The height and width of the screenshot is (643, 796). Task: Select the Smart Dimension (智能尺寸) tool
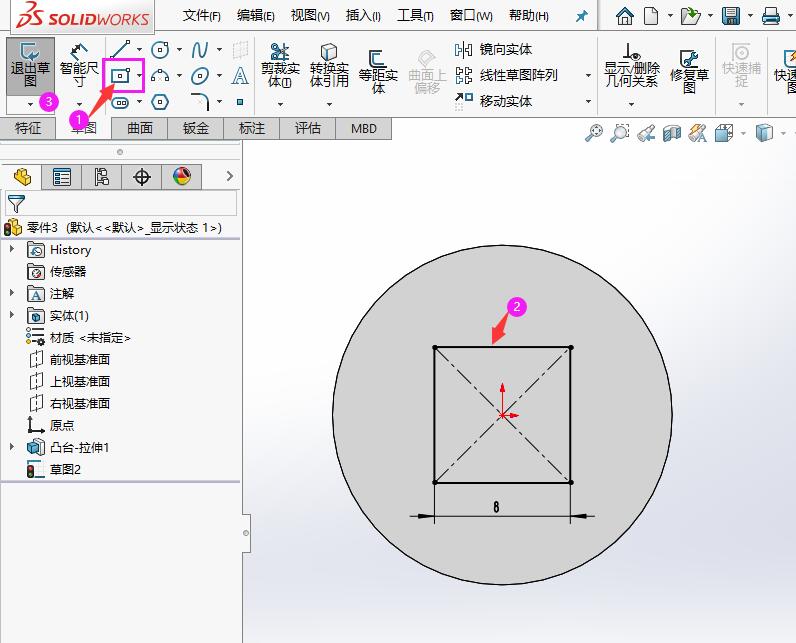coord(79,66)
